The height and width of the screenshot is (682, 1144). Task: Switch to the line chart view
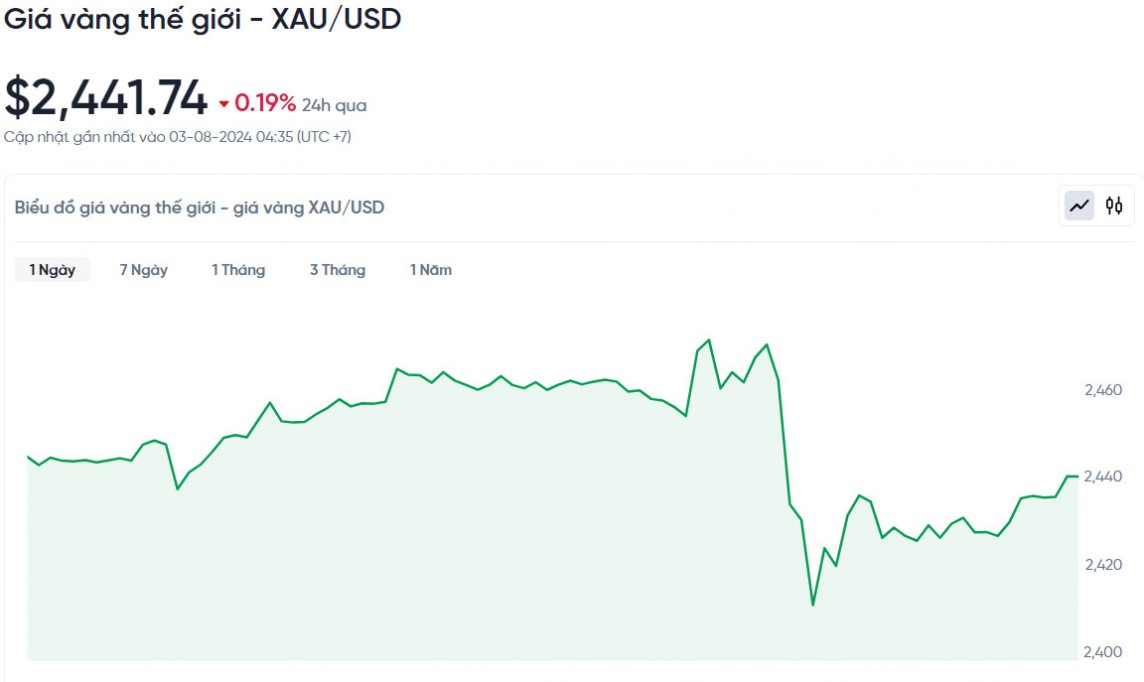click(x=1079, y=206)
